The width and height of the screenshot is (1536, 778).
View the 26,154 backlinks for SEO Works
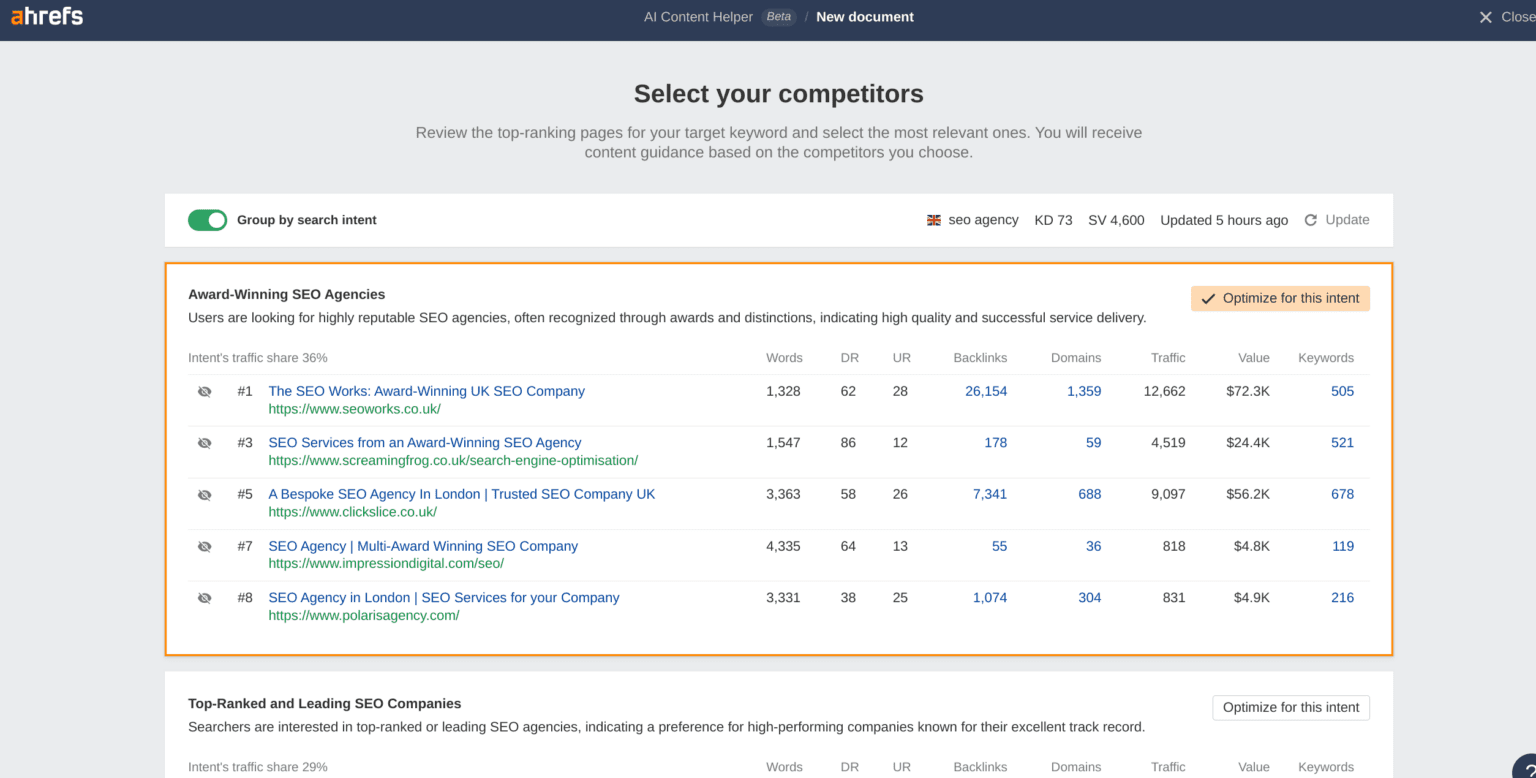click(986, 391)
